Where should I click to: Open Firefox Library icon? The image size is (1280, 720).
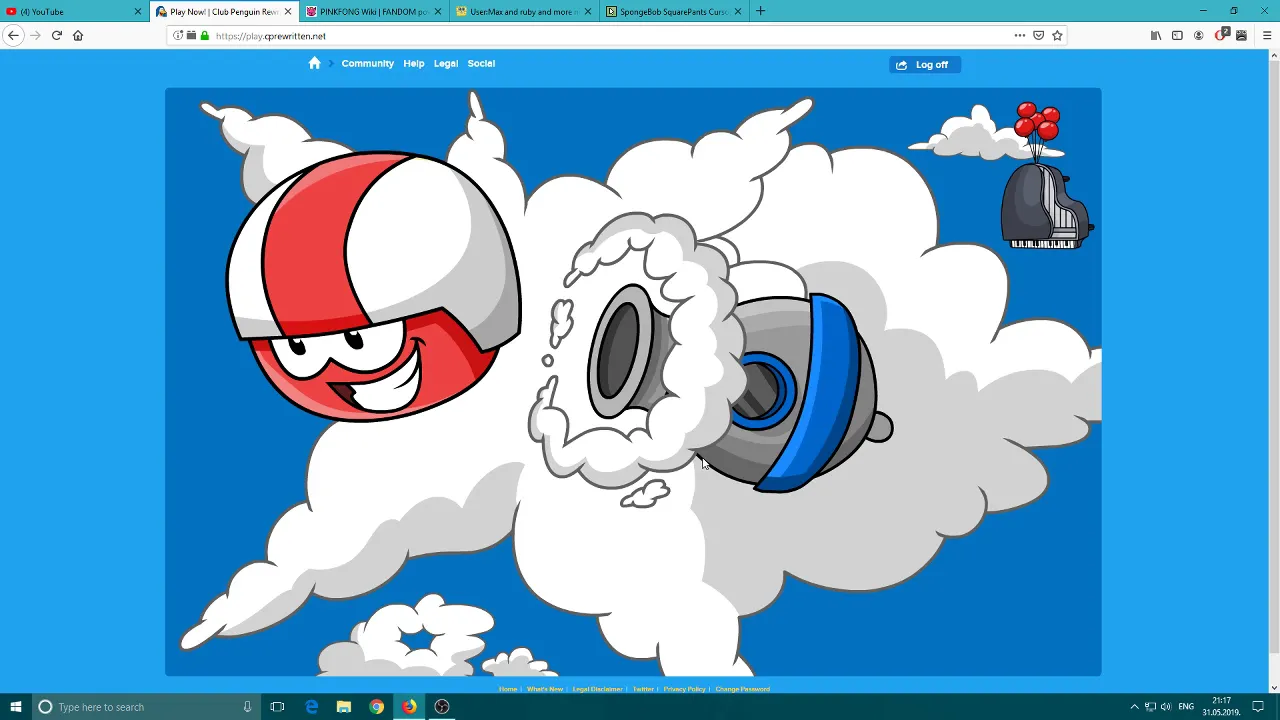(x=1156, y=35)
